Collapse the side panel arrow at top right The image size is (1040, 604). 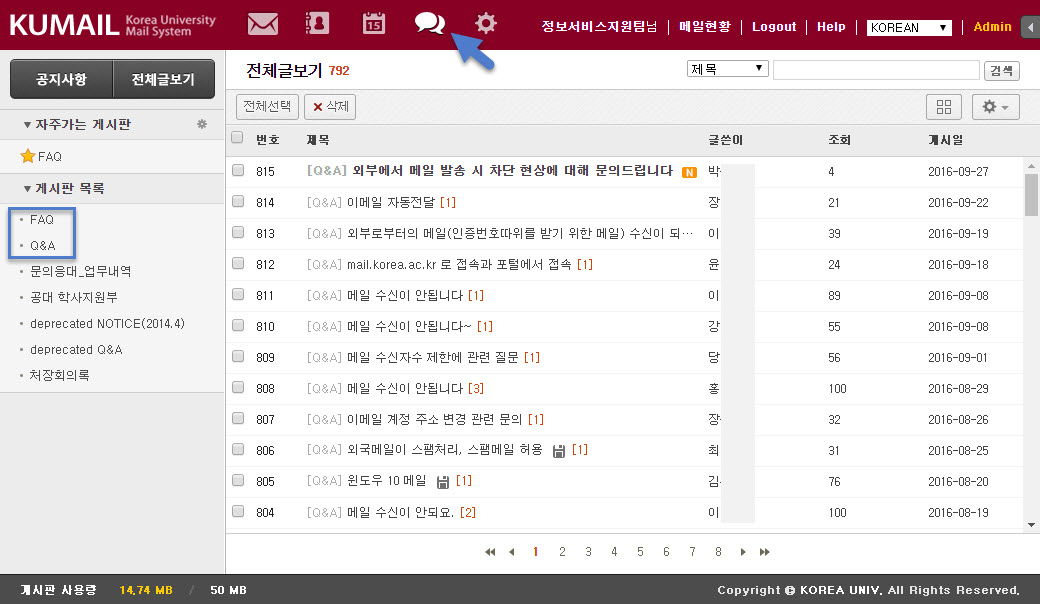pyautogui.click(x=1030, y=27)
